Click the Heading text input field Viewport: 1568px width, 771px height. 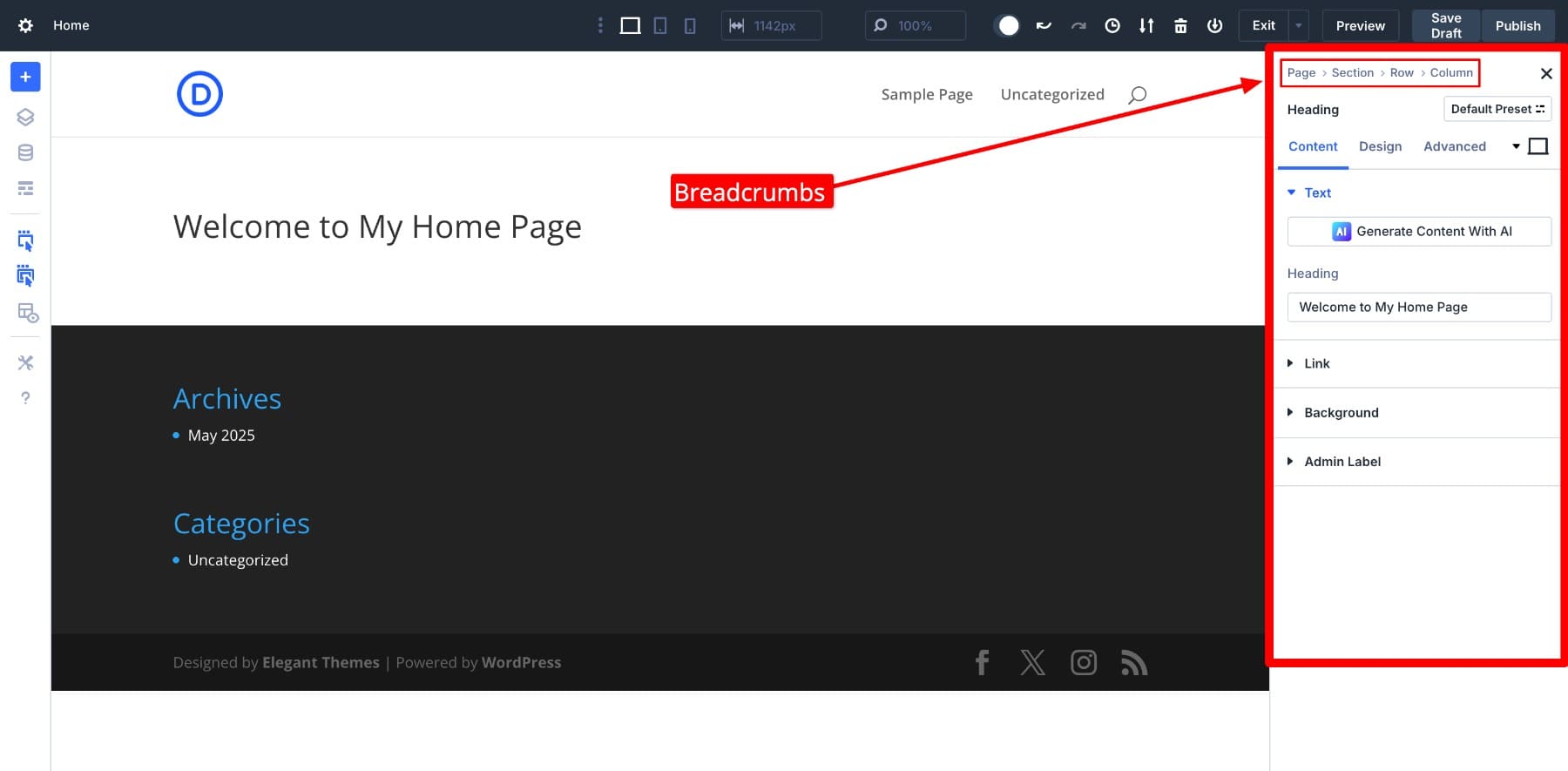point(1419,307)
